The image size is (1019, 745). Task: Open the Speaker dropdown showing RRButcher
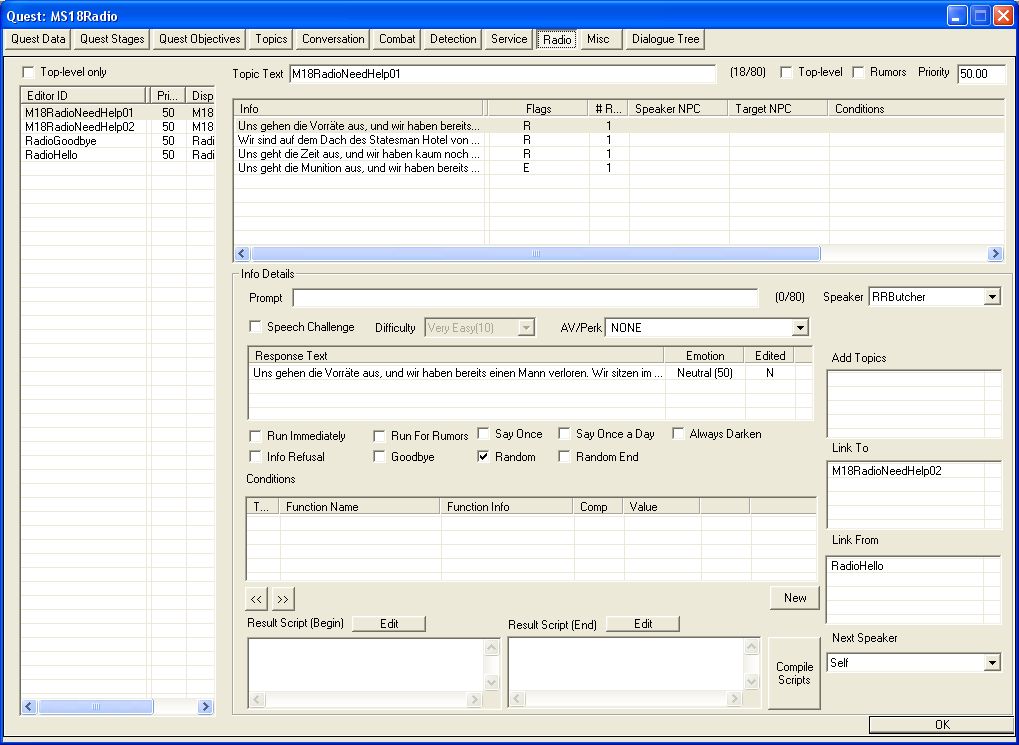pos(992,297)
